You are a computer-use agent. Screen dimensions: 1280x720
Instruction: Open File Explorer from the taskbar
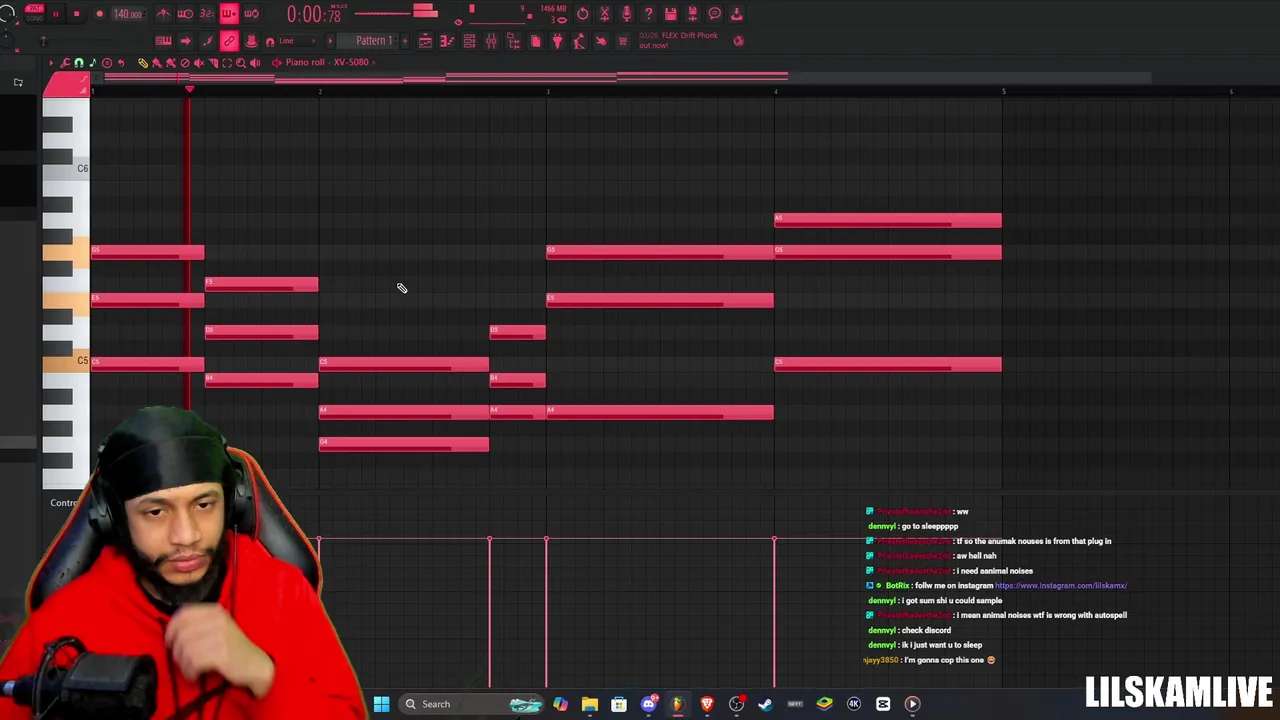[590, 704]
